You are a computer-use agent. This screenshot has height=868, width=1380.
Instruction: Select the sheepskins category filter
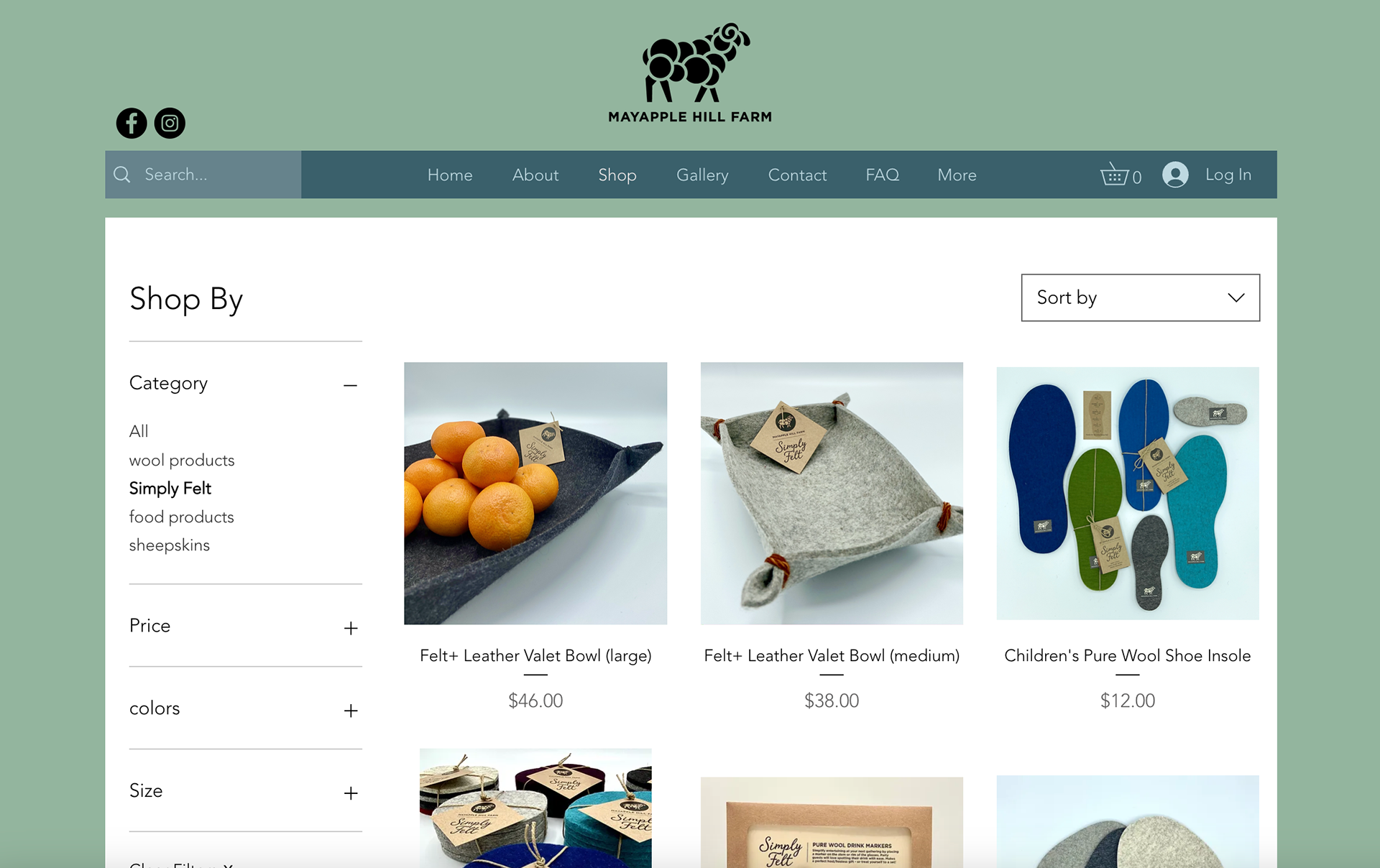pyautogui.click(x=170, y=545)
